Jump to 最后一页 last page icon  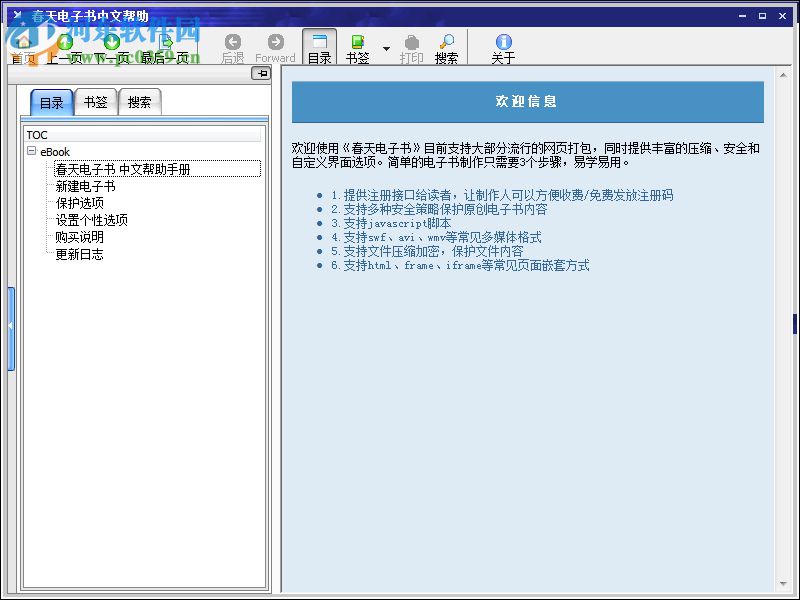click(x=166, y=42)
